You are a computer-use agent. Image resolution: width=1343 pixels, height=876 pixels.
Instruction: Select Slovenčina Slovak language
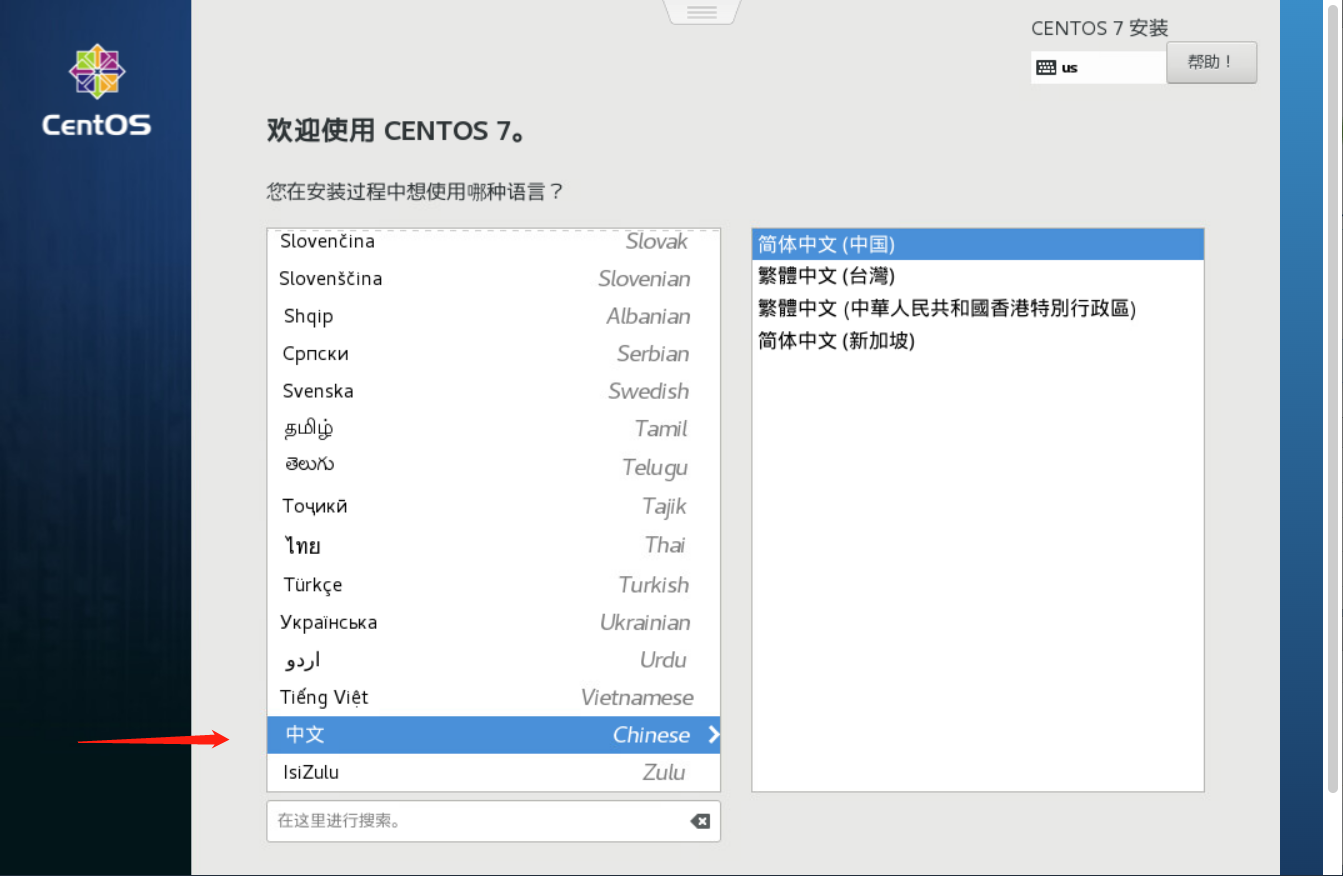click(493, 242)
